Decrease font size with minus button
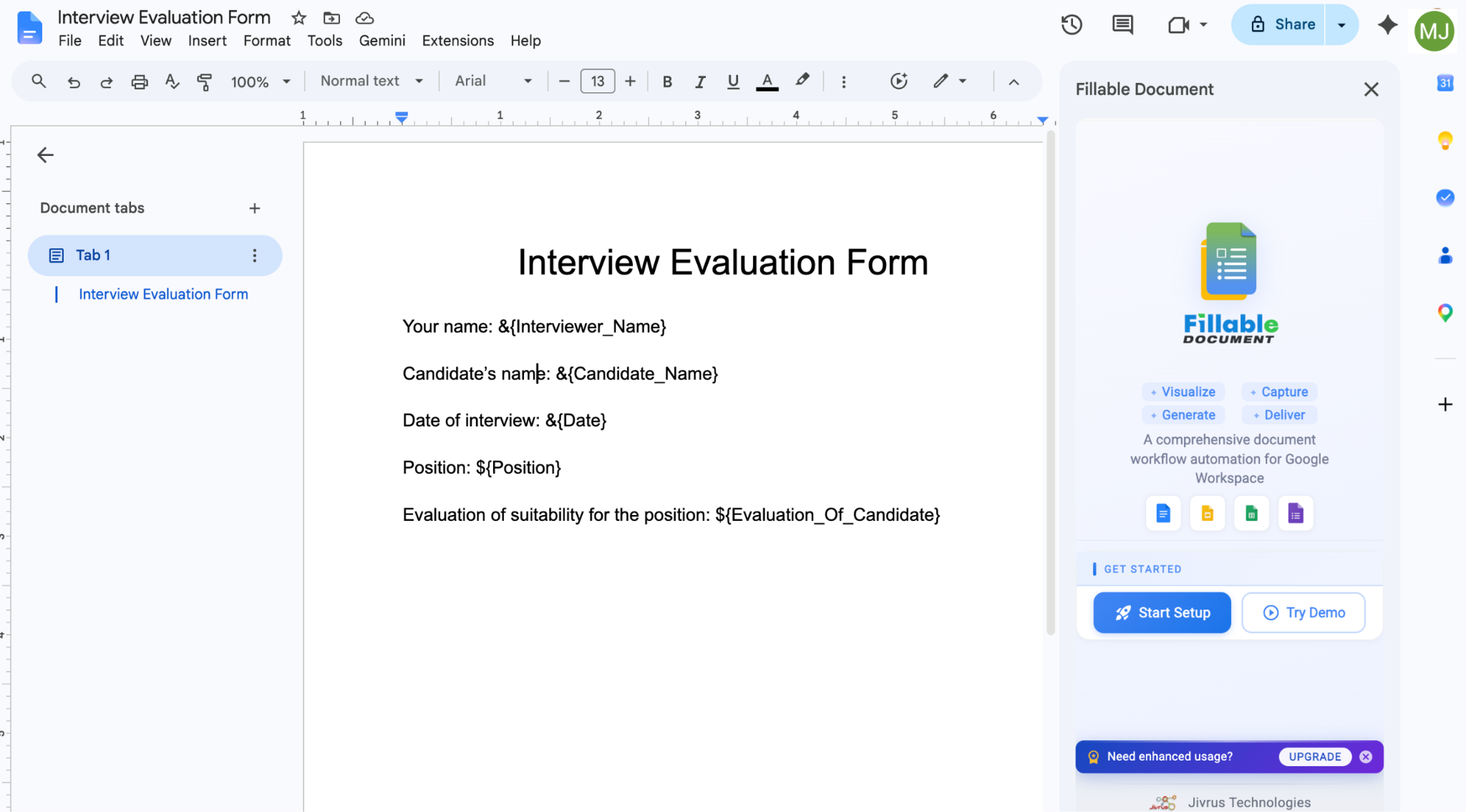 564,82
